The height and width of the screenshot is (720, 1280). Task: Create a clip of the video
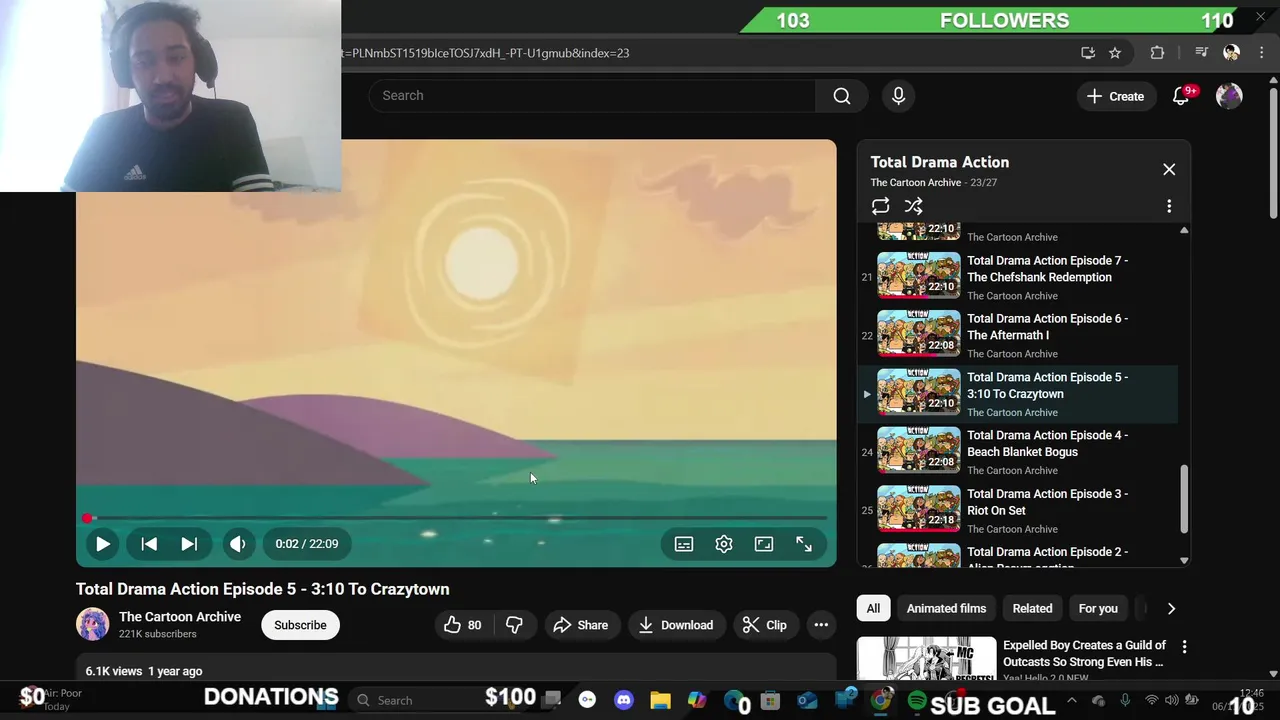pyautogui.click(x=765, y=625)
